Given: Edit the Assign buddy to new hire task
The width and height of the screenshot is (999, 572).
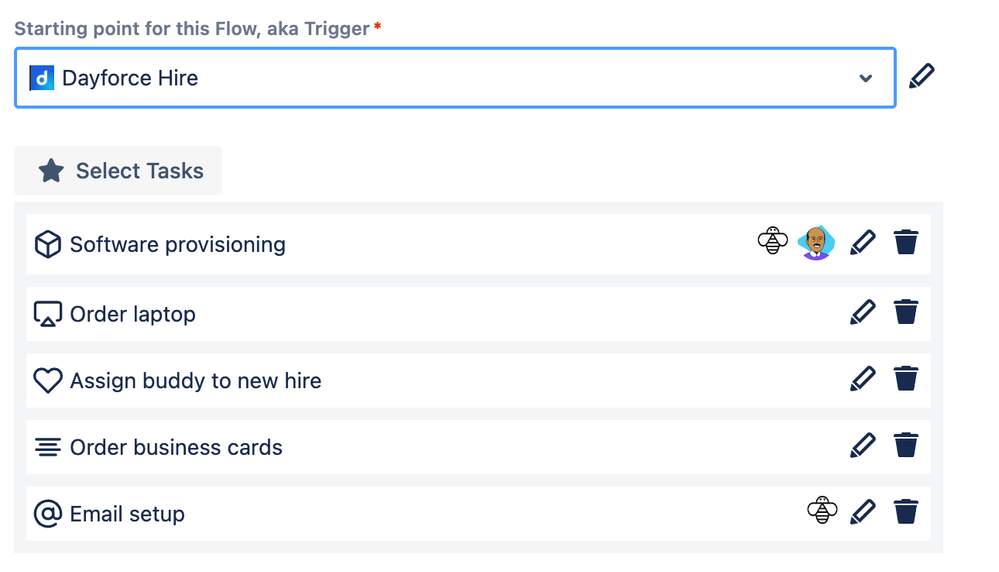Looking at the screenshot, I should click(862, 380).
